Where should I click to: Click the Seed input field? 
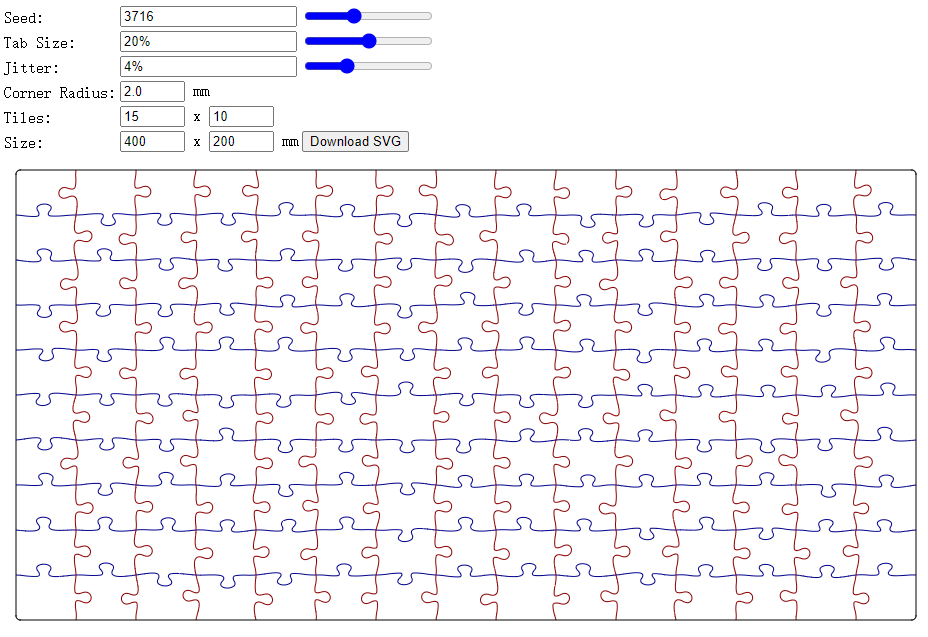(x=208, y=17)
